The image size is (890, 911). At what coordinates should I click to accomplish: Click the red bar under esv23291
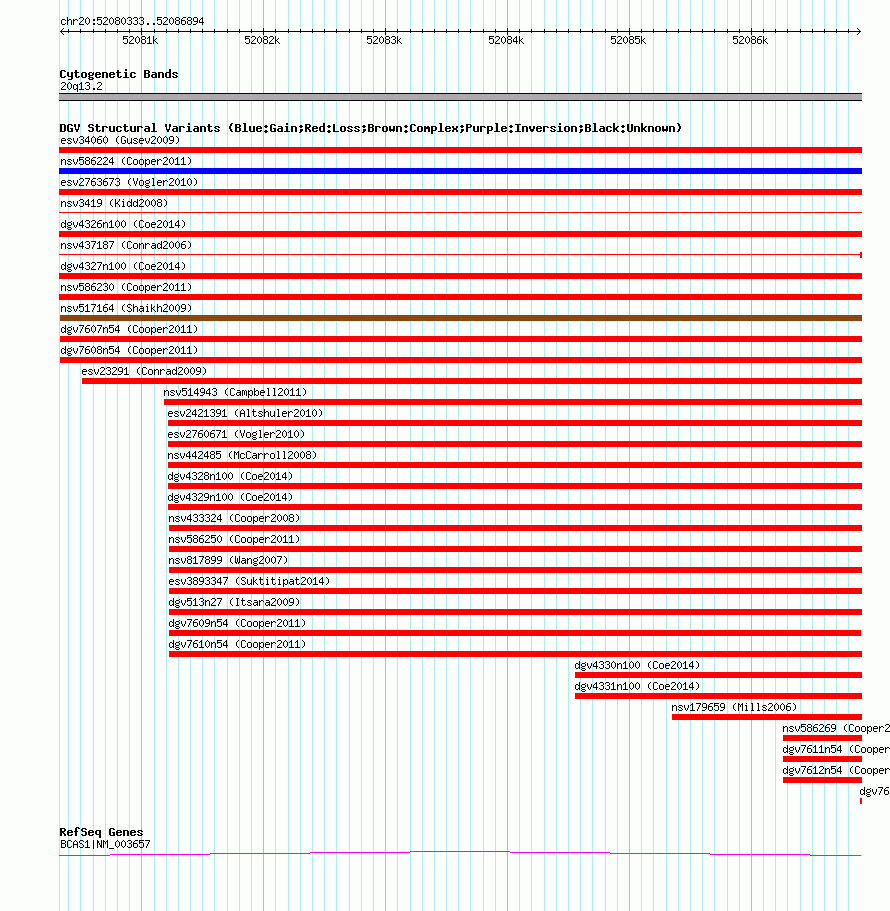[472, 381]
